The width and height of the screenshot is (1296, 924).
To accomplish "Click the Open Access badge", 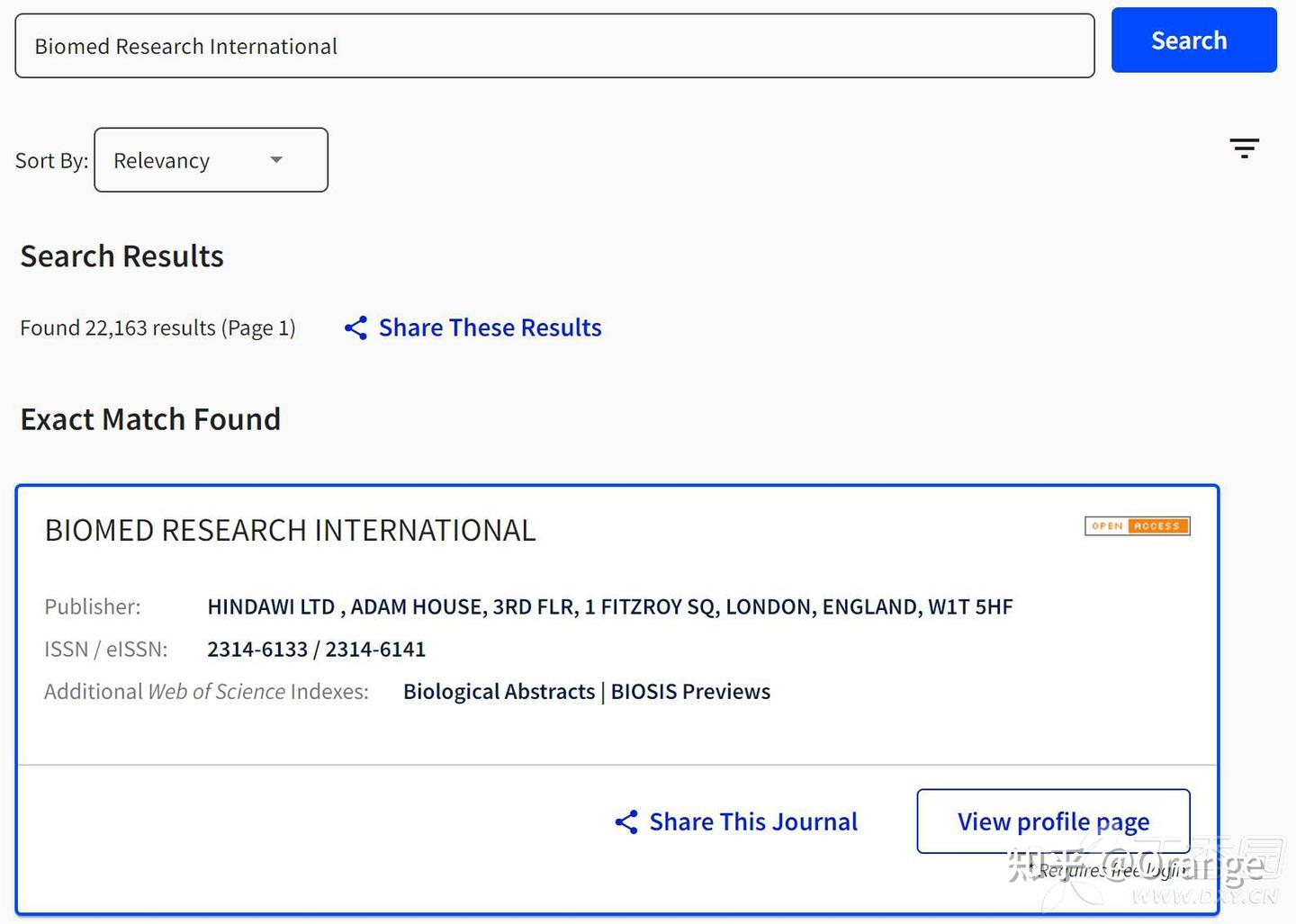I will 1137,526.
